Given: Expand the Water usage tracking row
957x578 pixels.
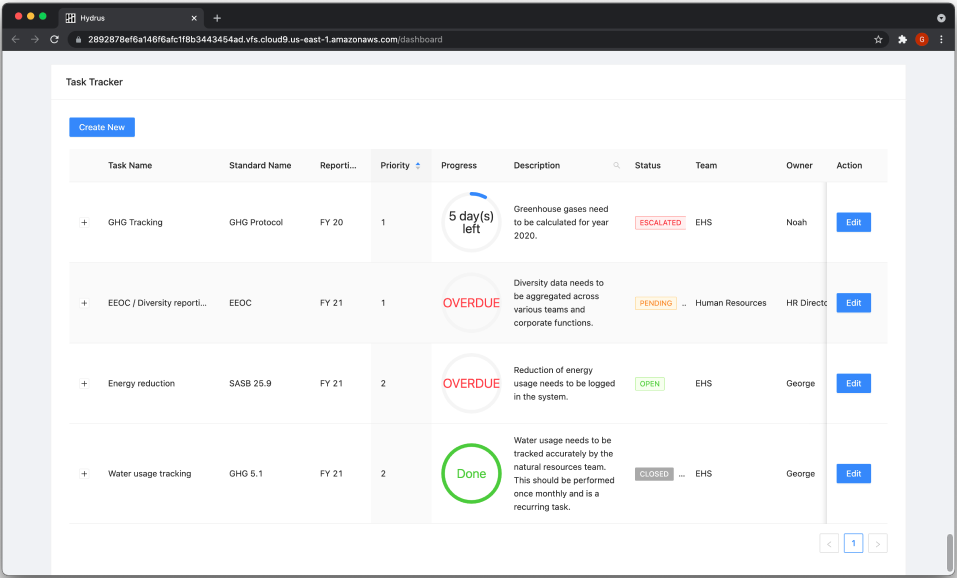Looking at the screenshot, I should [x=84, y=474].
